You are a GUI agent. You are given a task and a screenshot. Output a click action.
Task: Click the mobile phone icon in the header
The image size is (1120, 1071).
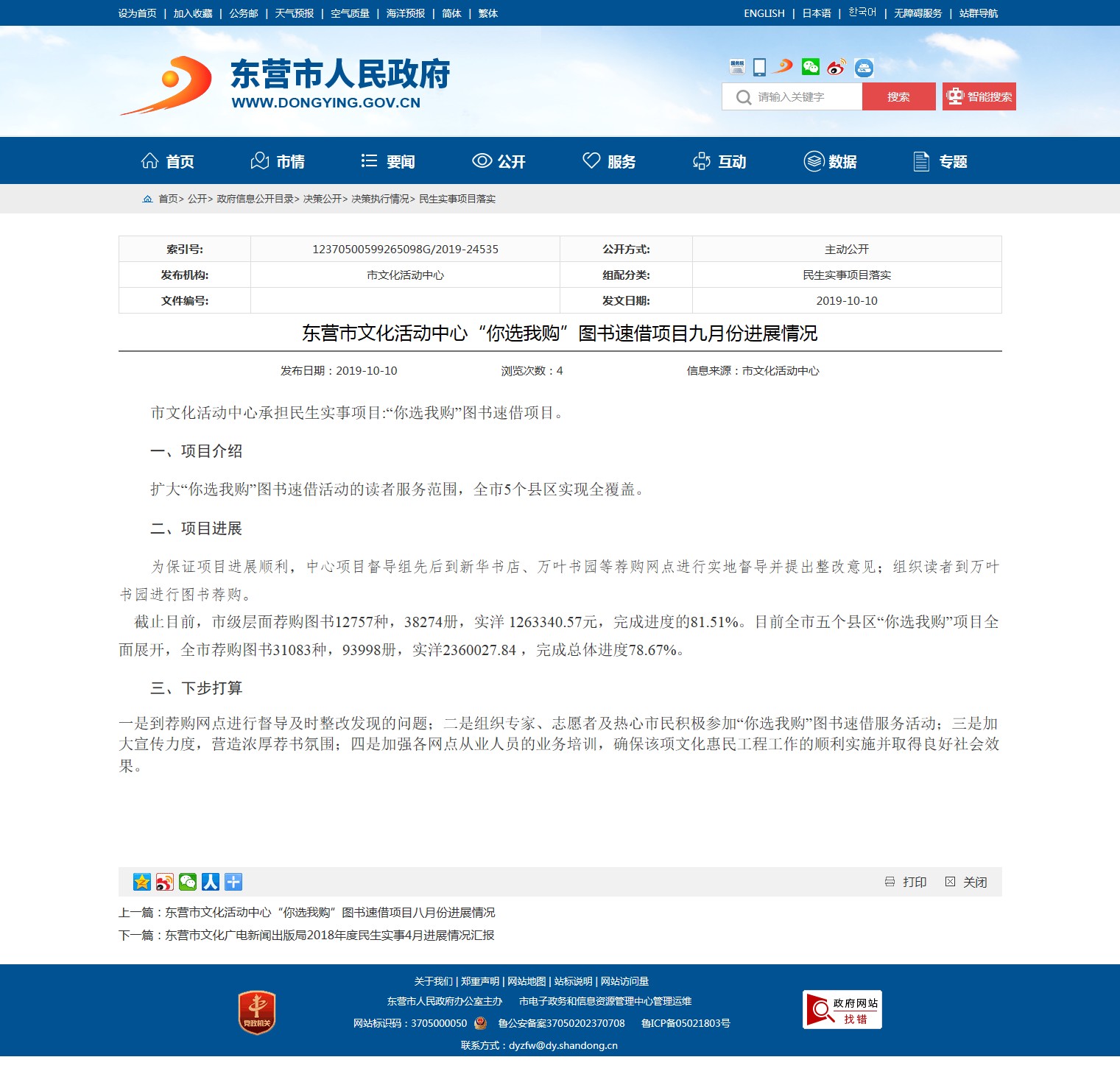(759, 68)
